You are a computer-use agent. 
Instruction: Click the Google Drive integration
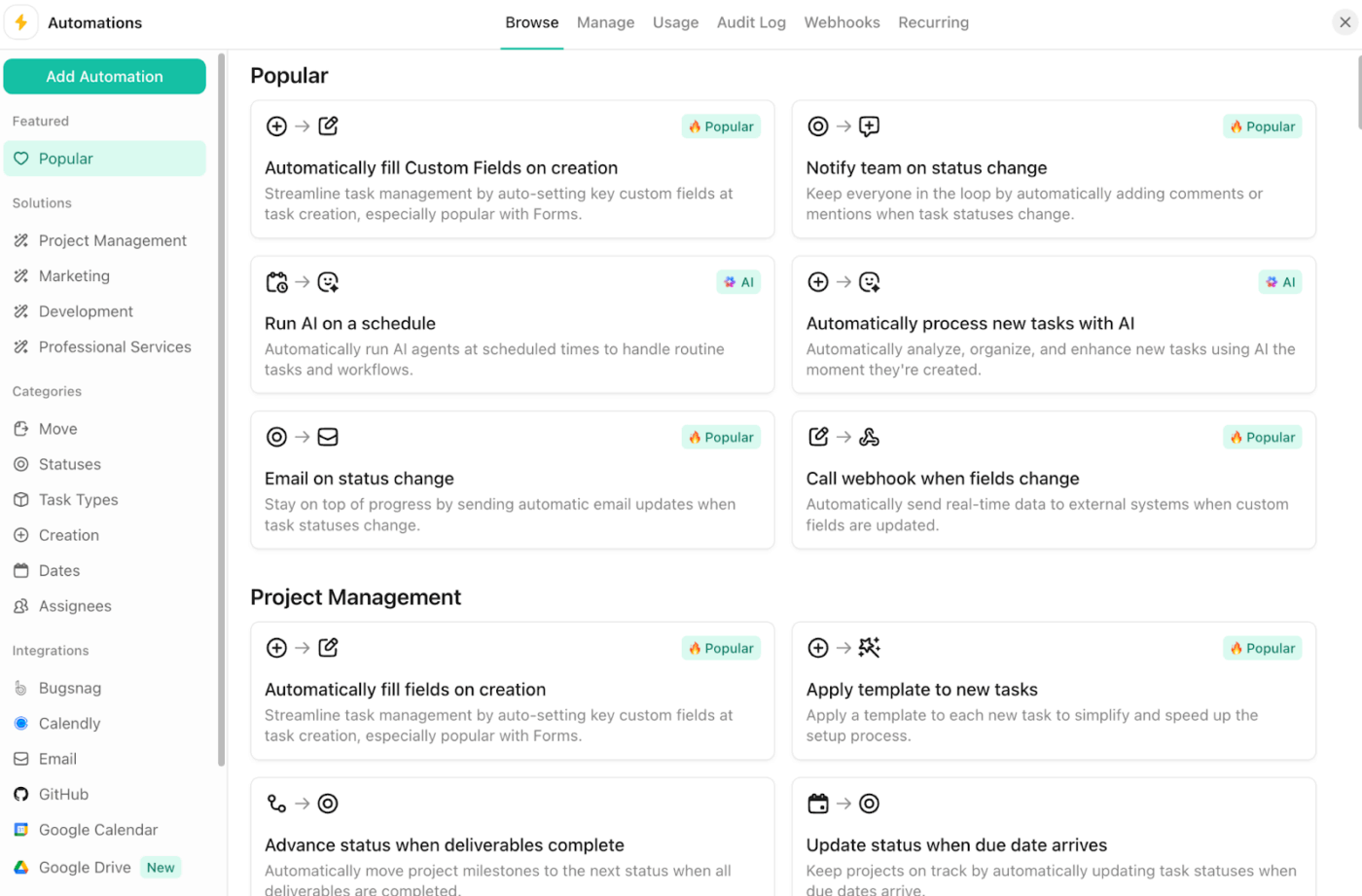click(x=84, y=867)
